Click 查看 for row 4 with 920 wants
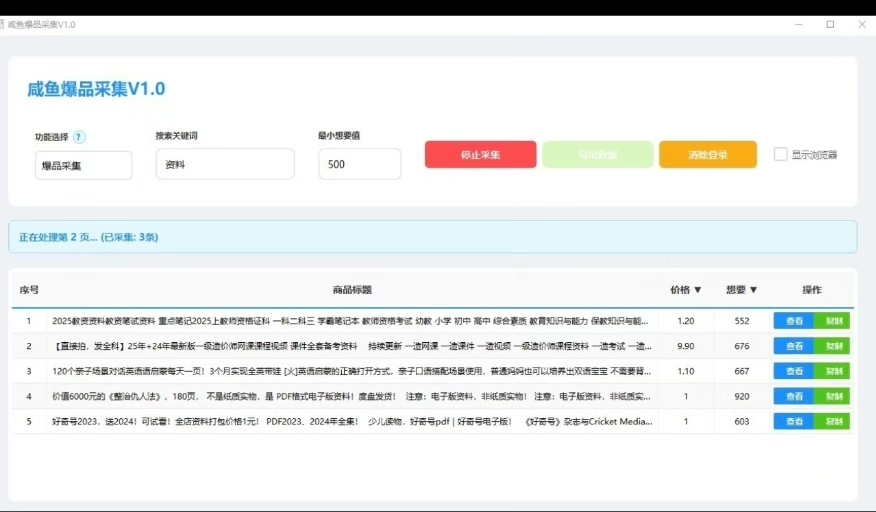876x512 pixels. (794, 396)
